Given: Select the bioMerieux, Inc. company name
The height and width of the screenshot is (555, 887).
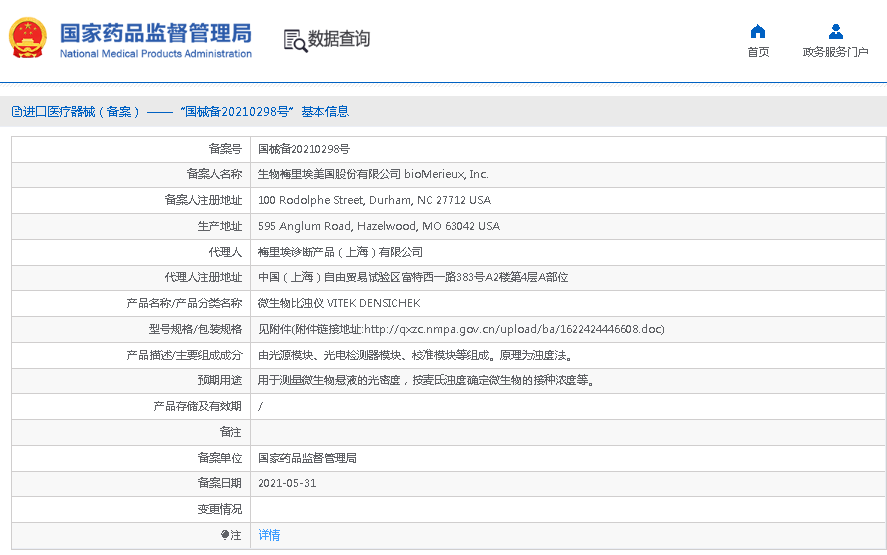Looking at the screenshot, I should coord(446,174).
